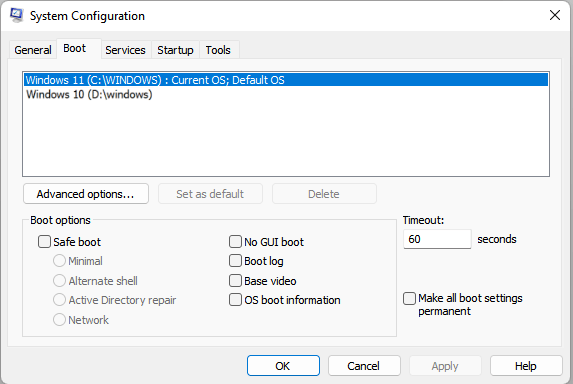Screen dimensions: 573x384
Task: Enable Boot log option
Action: [x=235, y=261]
